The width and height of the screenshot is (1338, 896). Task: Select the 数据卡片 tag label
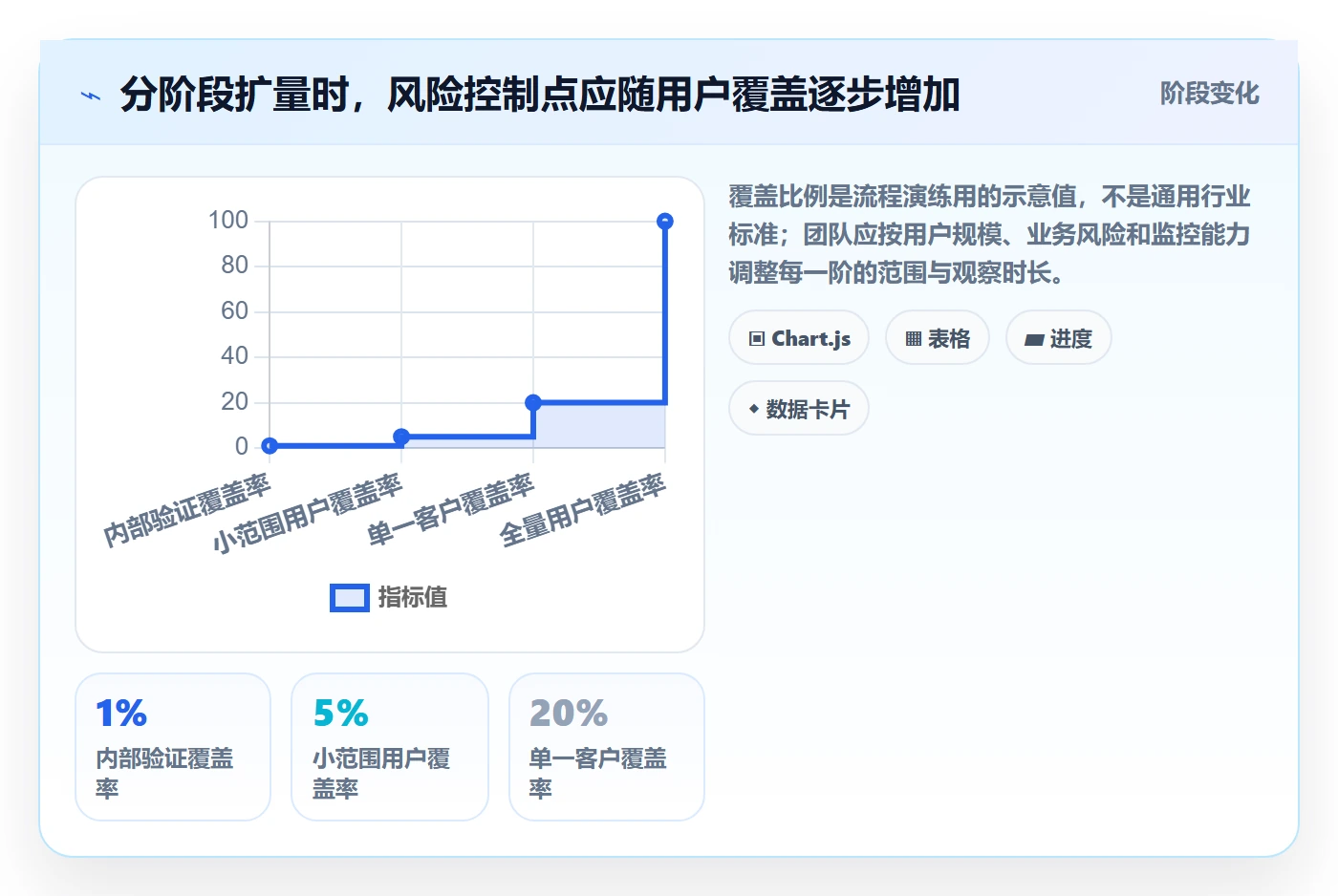809,410
